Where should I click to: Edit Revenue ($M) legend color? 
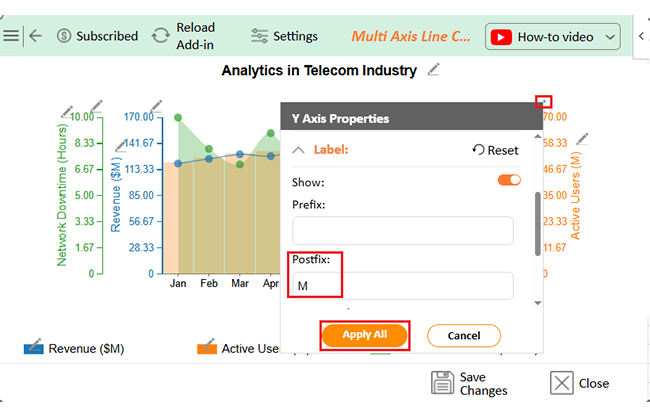[34, 346]
